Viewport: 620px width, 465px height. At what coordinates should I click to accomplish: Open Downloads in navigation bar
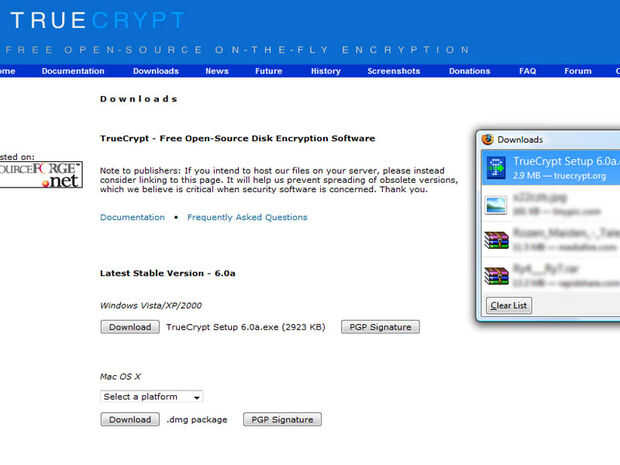(x=156, y=71)
